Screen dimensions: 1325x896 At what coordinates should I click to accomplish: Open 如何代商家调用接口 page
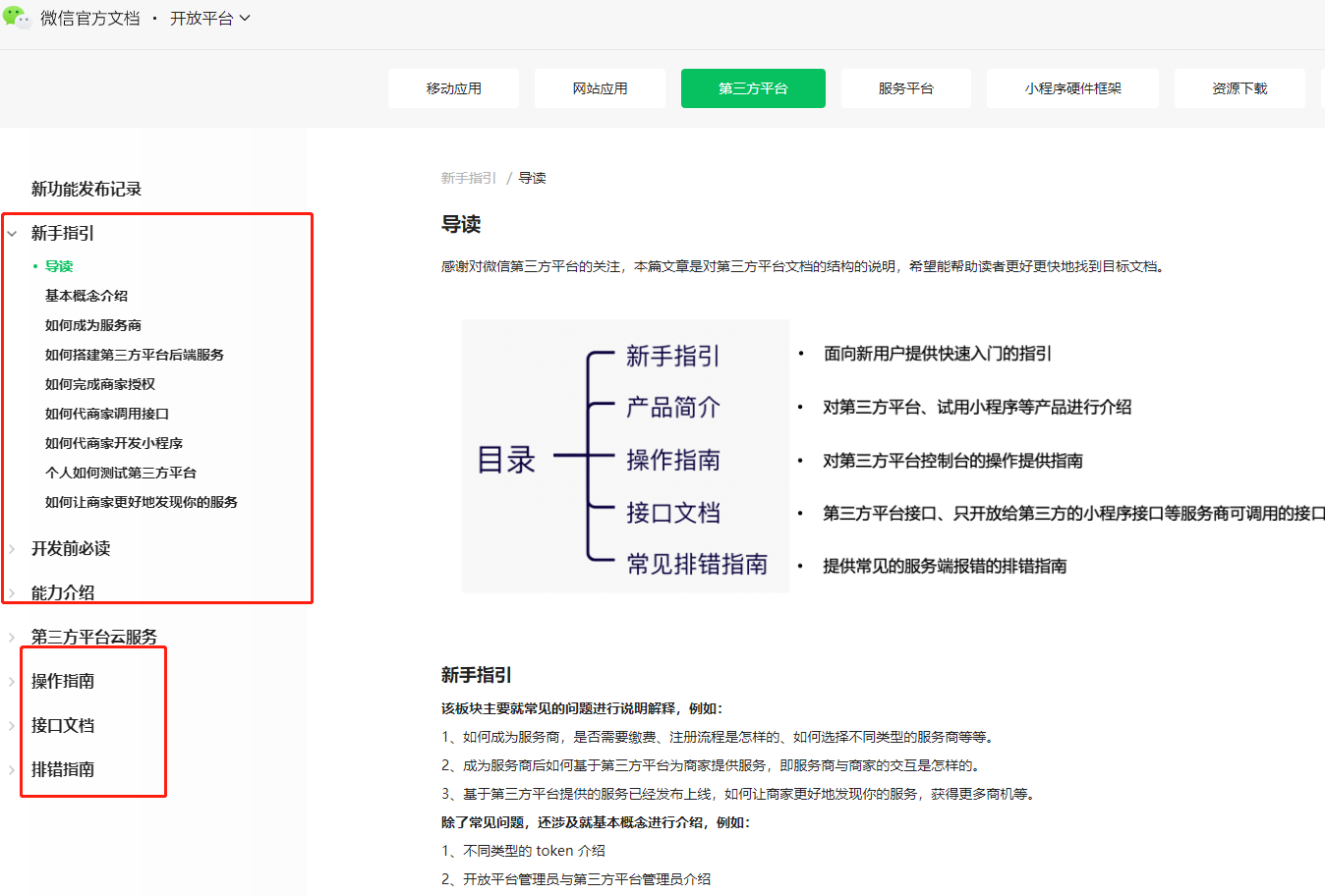[107, 414]
